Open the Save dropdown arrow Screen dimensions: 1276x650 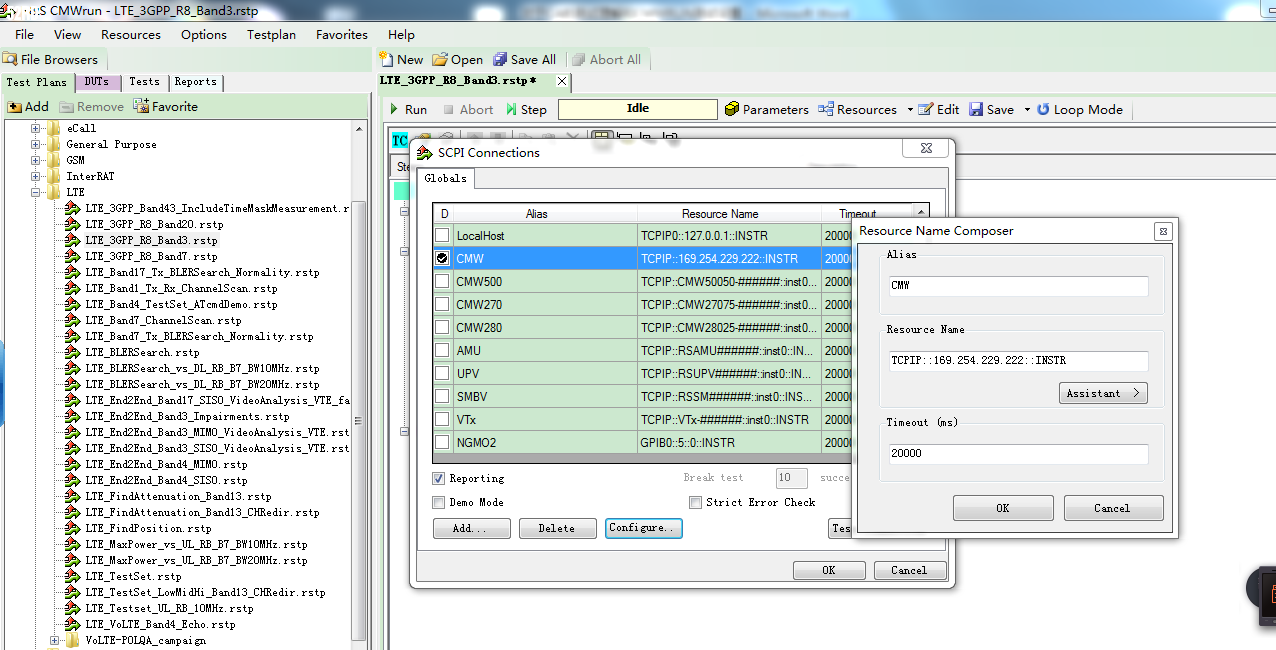[x=1026, y=110]
